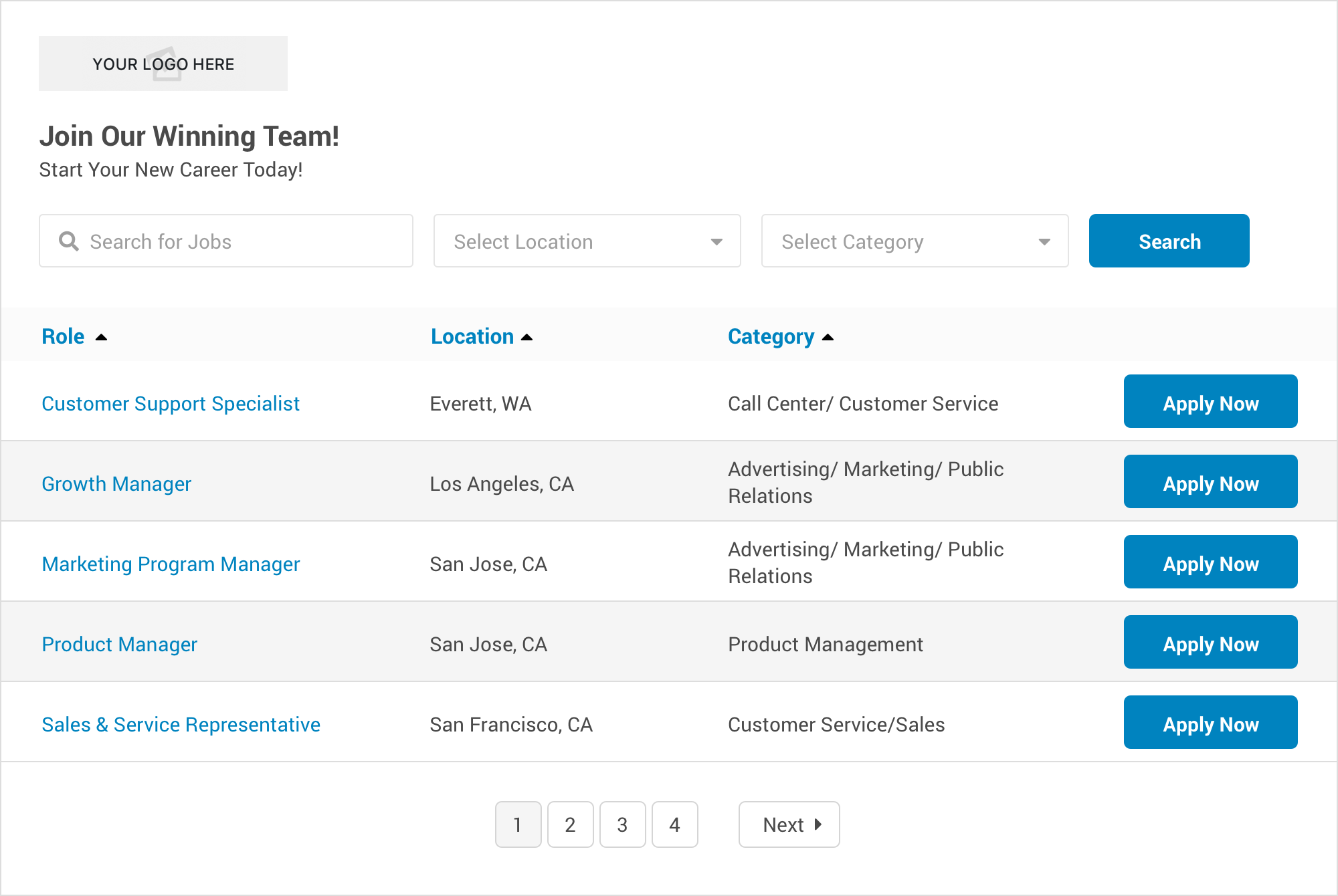This screenshot has height=896, width=1338.
Task: Apply Now for Marketing Program Manager
Action: coord(1210,562)
